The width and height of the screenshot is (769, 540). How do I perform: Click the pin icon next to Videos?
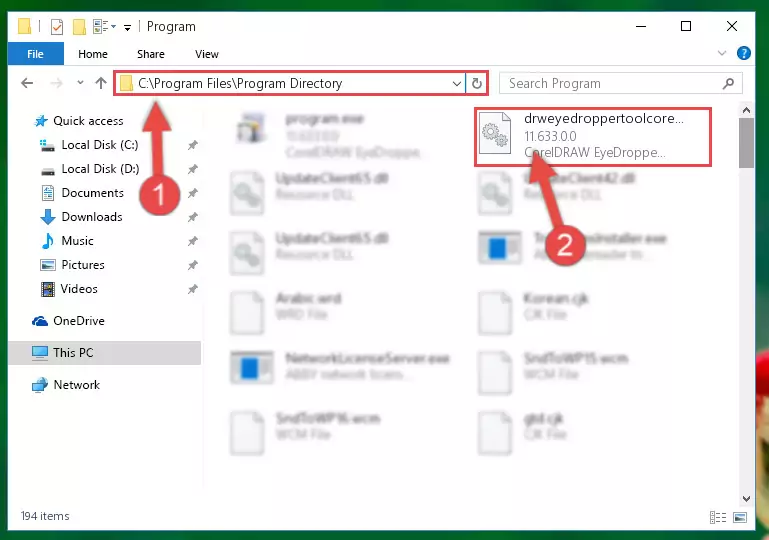click(x=193, y=289)
